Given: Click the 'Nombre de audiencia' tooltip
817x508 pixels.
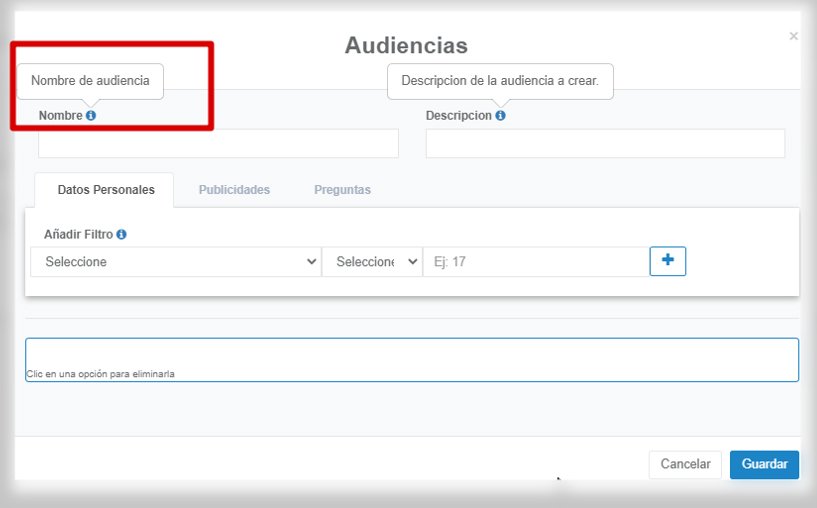Looking at the screenshot, I should pos(90,81).
